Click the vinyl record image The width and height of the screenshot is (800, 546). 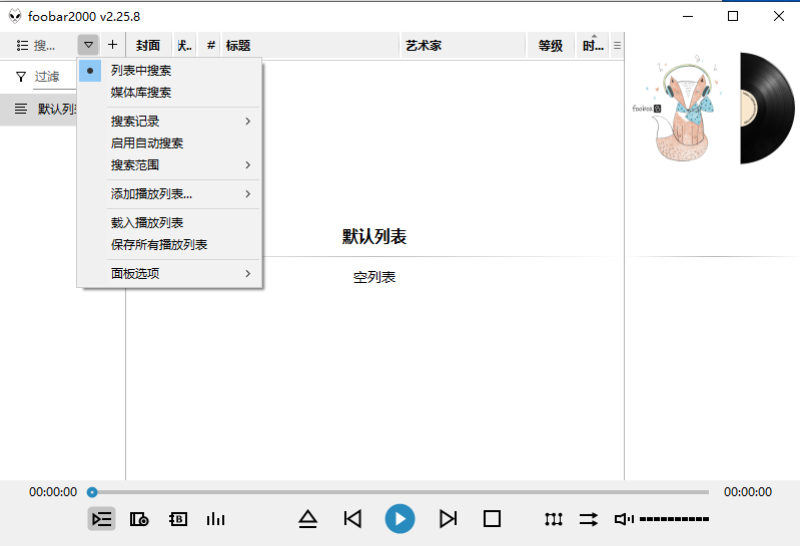tap(767, 108)
